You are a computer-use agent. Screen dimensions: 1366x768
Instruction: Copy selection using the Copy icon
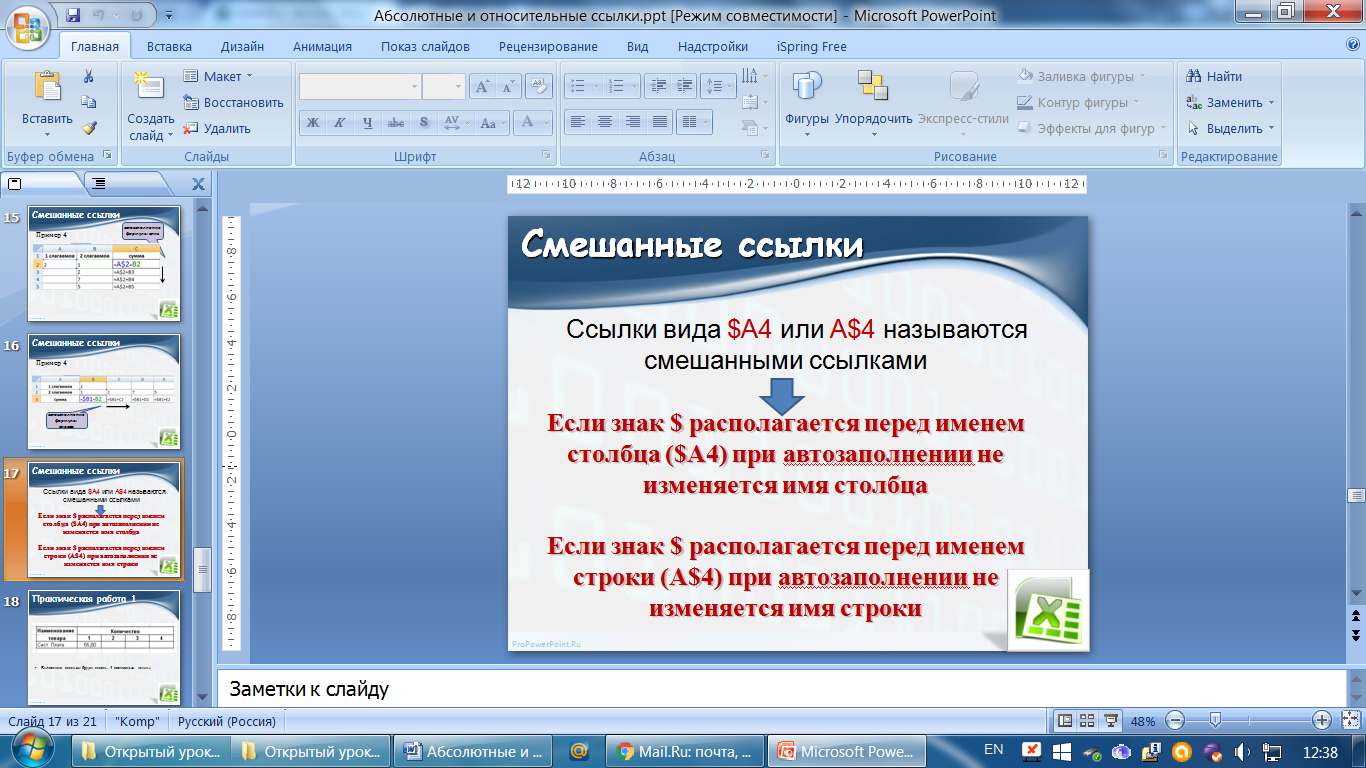pos(89,102)
